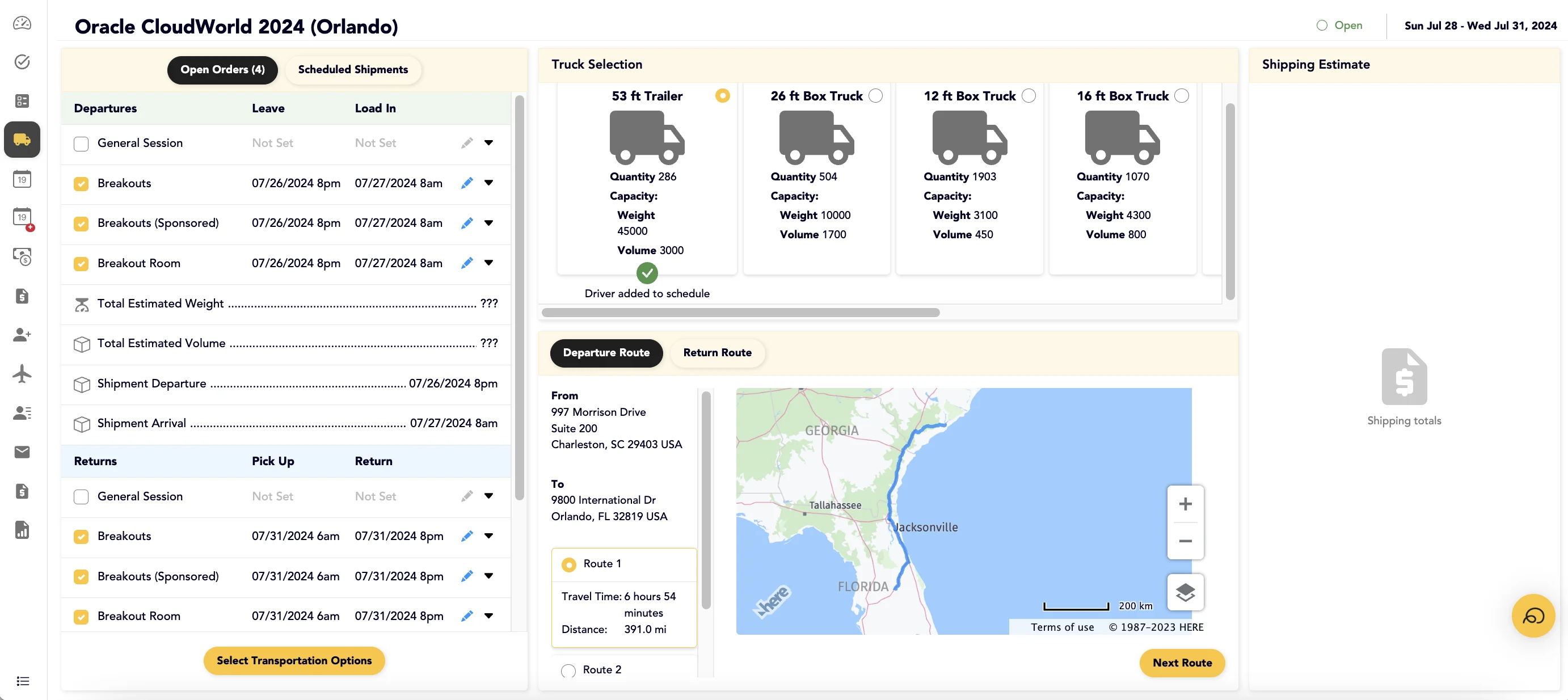Image resolution: width=1568 pixels, height=700 pixels.
Task: Uncheck the departures Breakouts checkbox
Action: [x=81, y=184]
